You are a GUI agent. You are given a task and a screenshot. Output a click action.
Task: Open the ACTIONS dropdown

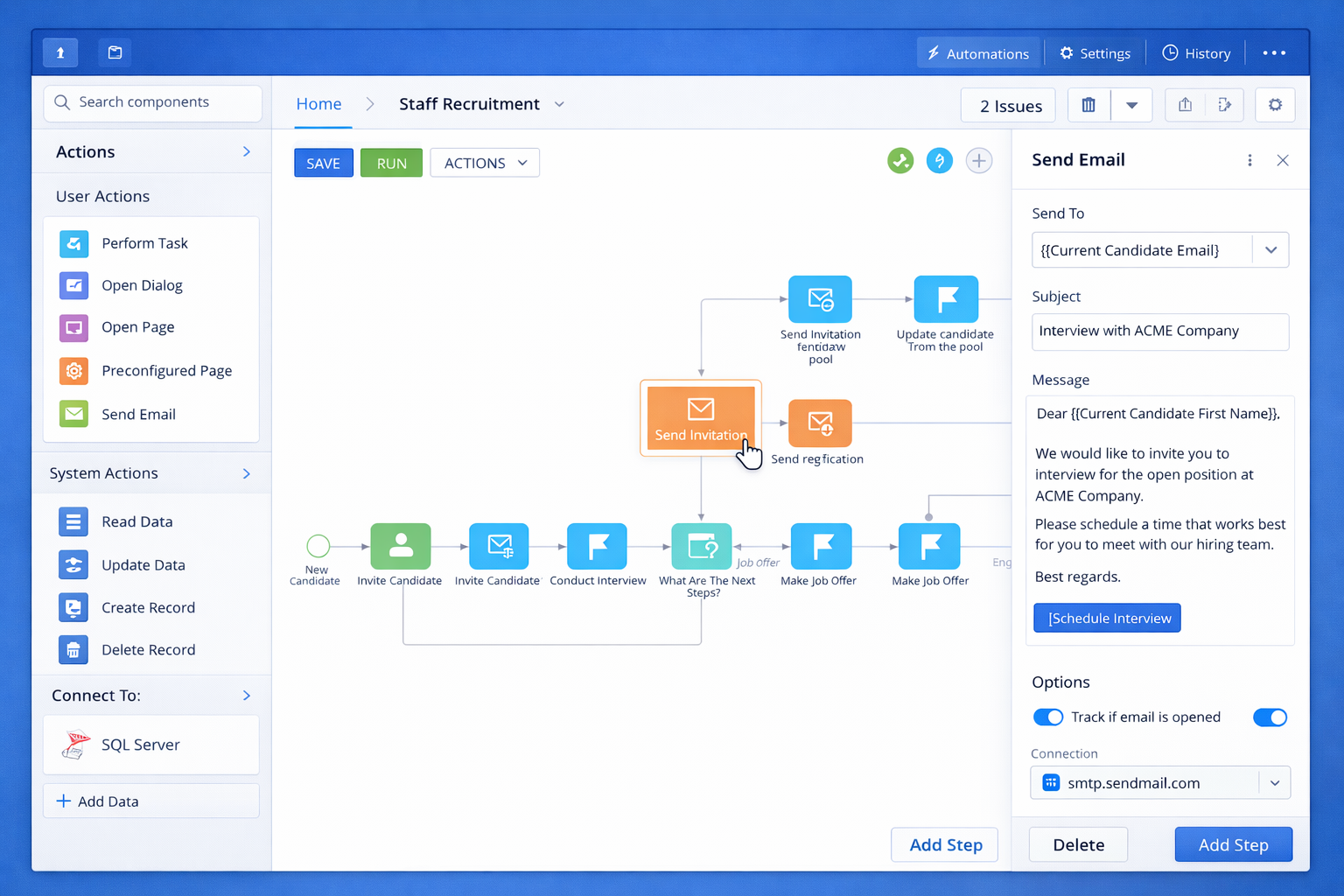coord(485,163)
